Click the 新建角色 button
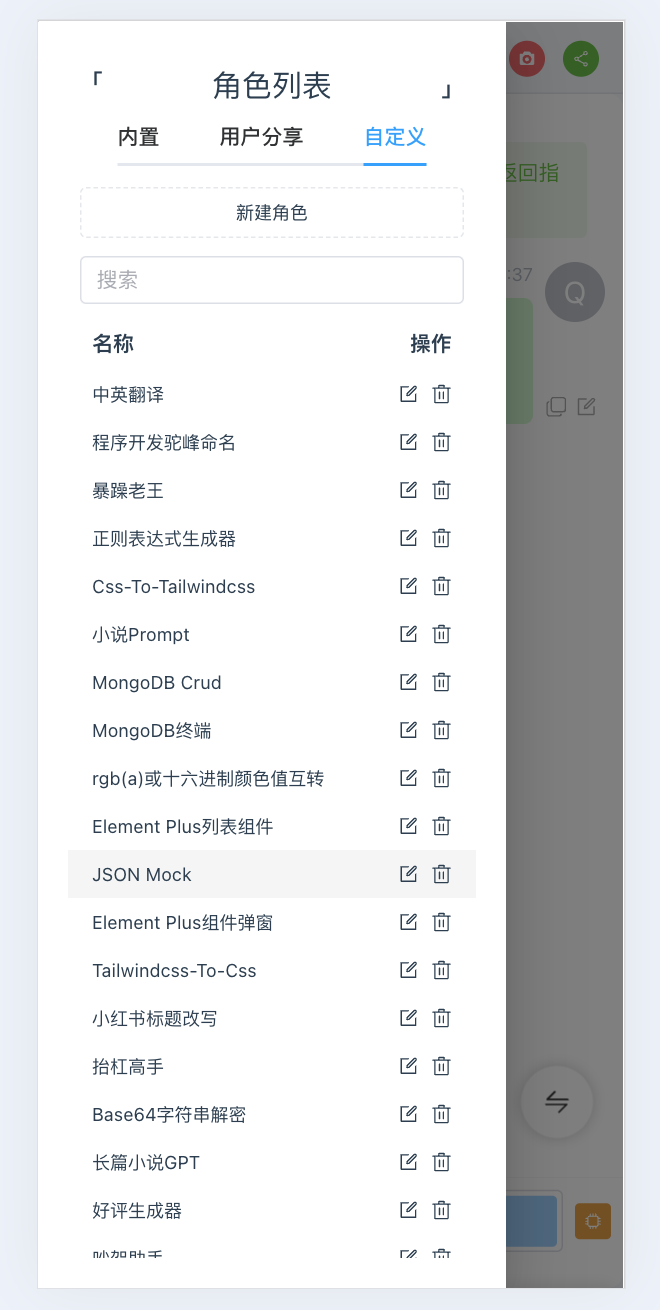This screenshot has width=660, height=1310. [x=271, y=213]
